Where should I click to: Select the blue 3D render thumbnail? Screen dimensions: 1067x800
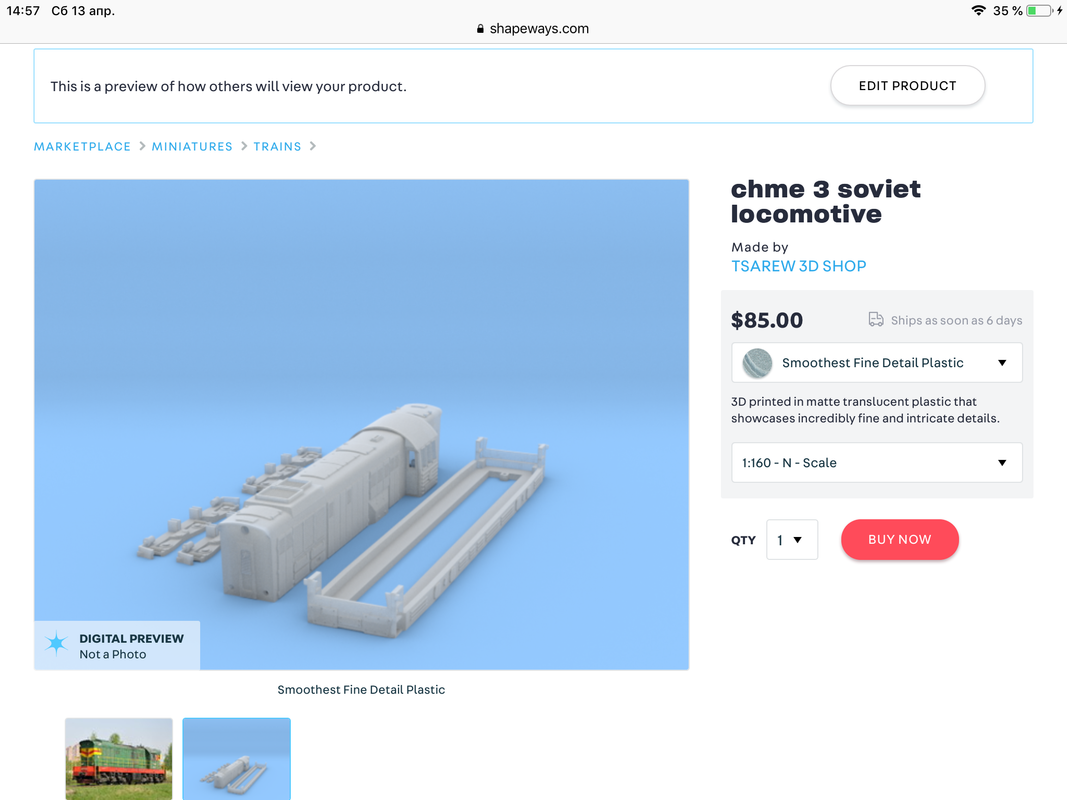click(237, 759)
